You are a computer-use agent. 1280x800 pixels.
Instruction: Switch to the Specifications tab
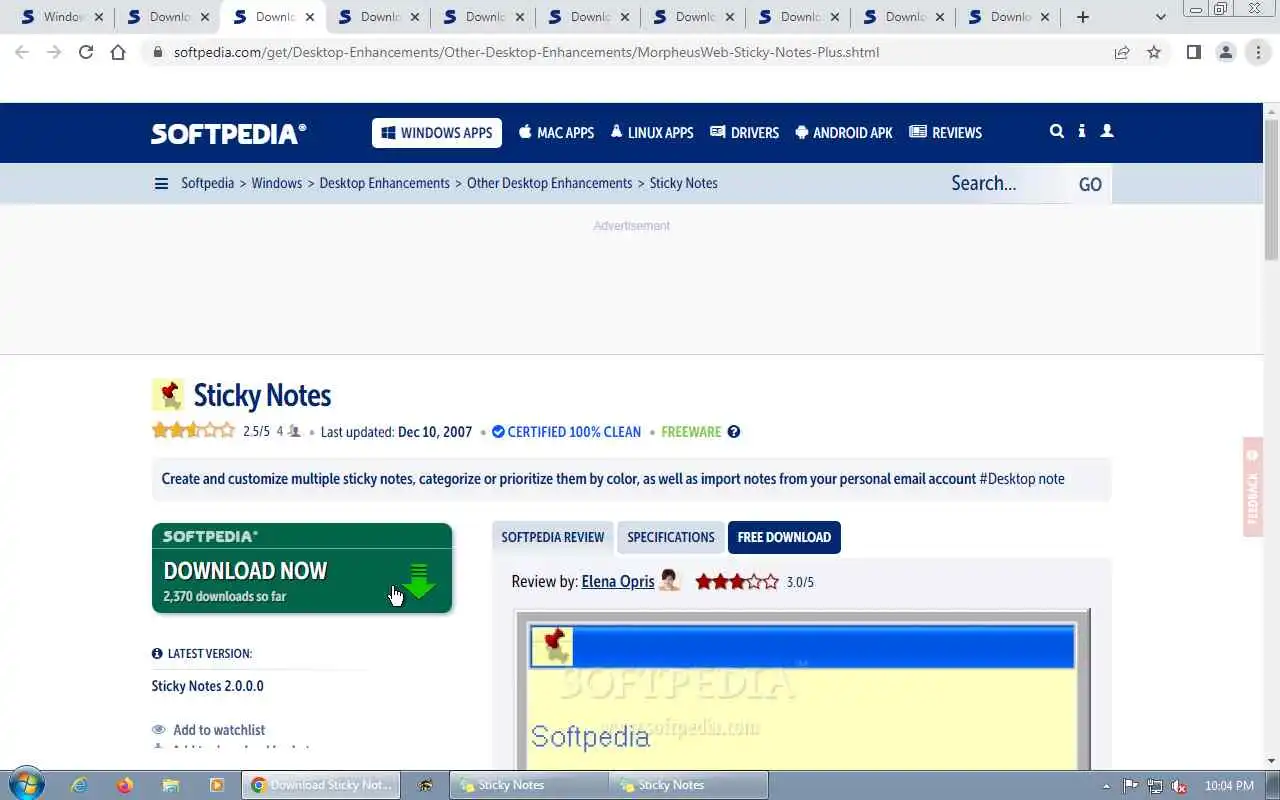point(671,537)
